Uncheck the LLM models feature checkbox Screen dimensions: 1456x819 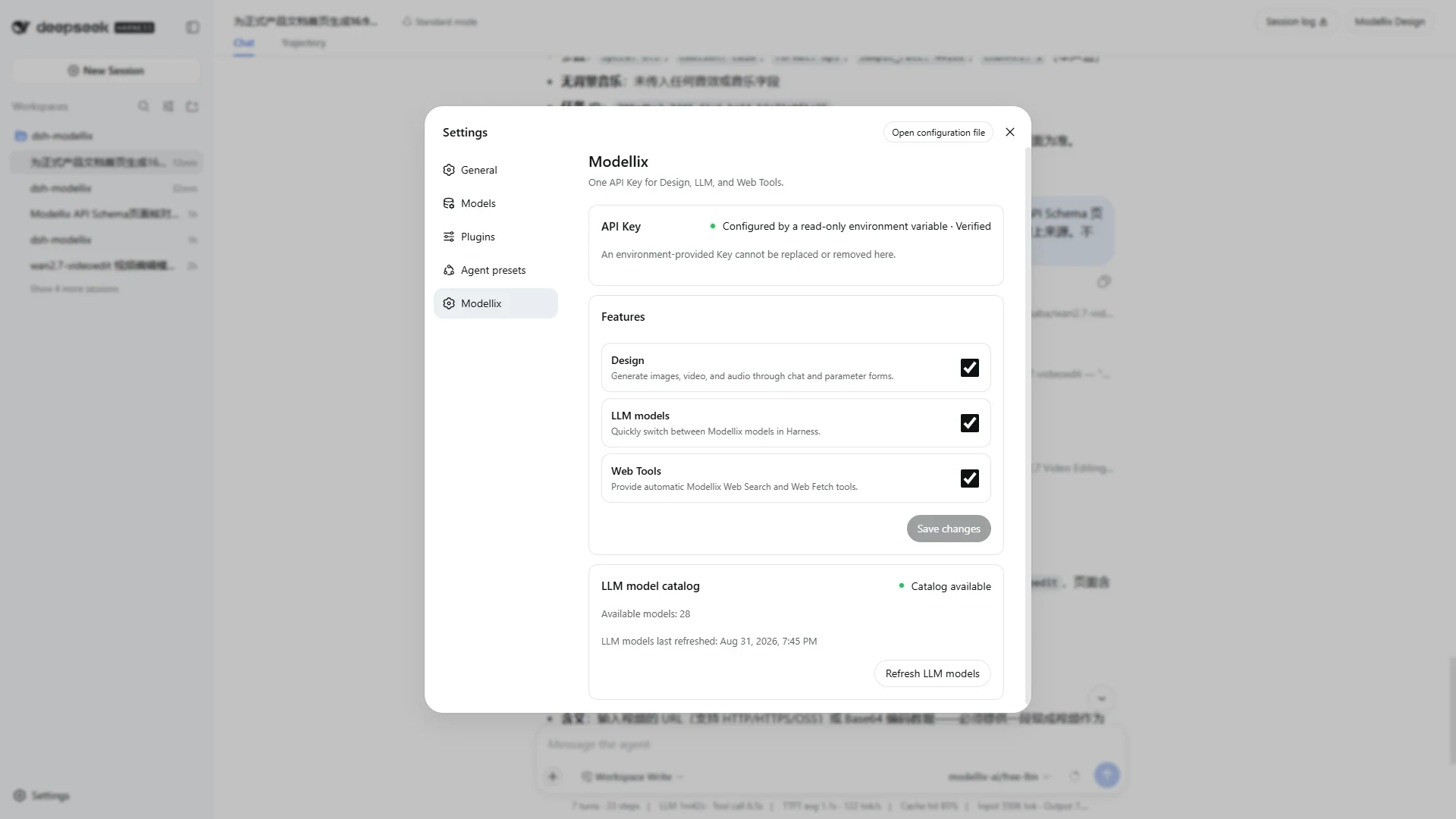[970, 423]
